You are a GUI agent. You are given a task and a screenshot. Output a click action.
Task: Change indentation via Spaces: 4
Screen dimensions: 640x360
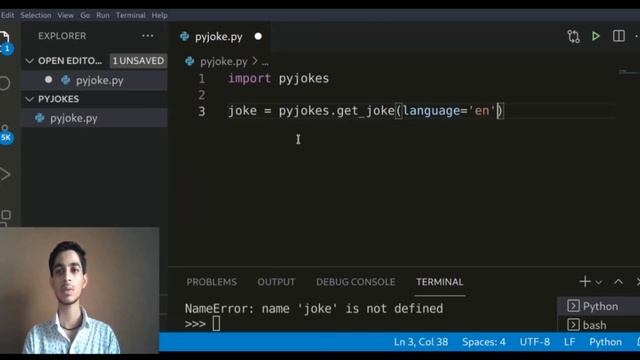tap(484, 342)
